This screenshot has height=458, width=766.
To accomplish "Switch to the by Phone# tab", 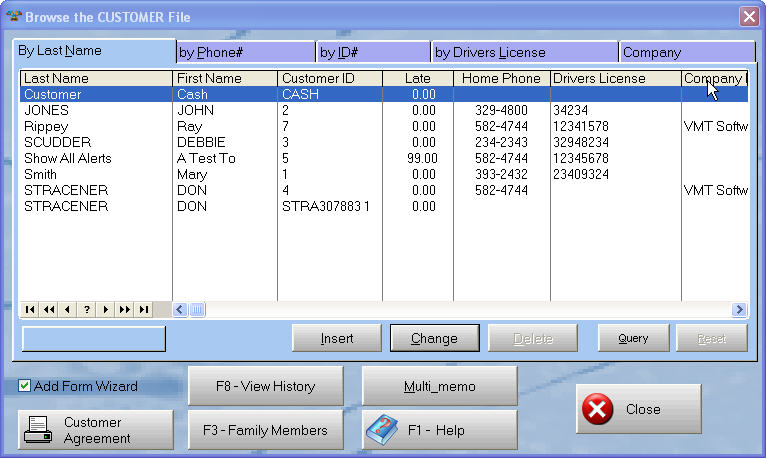I will coord(245,52).
